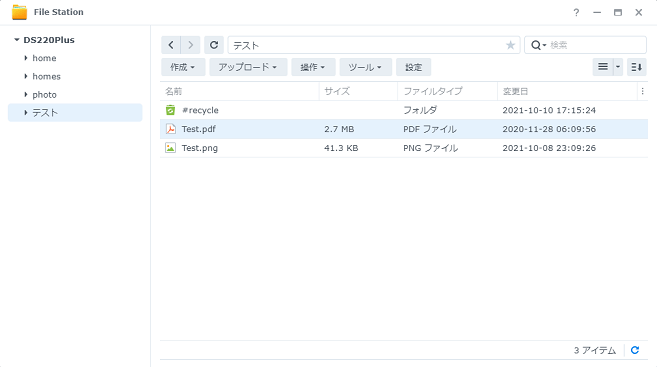This screenshot has height=367, width=657.
Task: Open the アップロード dropdown menu
Action: (x=248, y=67)
